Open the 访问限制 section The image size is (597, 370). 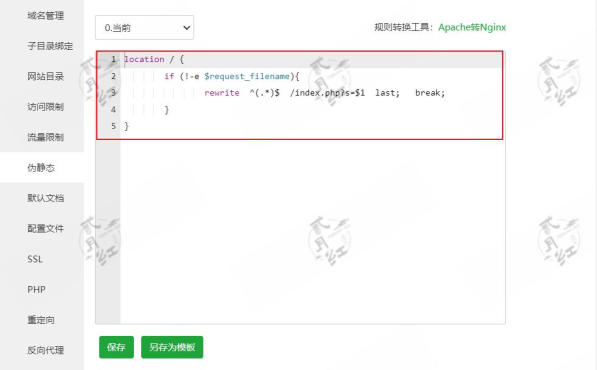(45, 107)
